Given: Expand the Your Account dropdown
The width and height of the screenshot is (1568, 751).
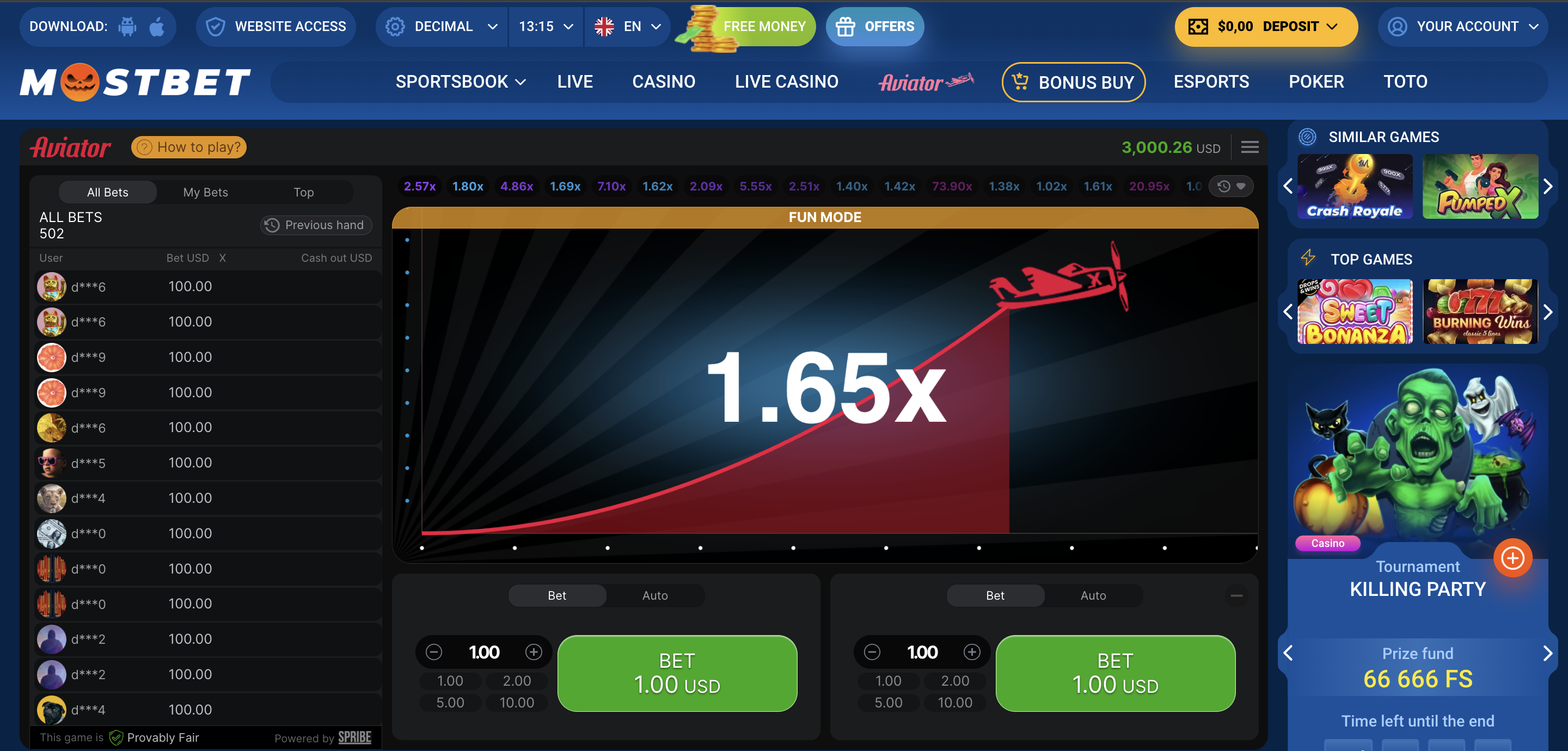Looking at the screenshot, I should pyautogui.click(x=1534, y=26).
